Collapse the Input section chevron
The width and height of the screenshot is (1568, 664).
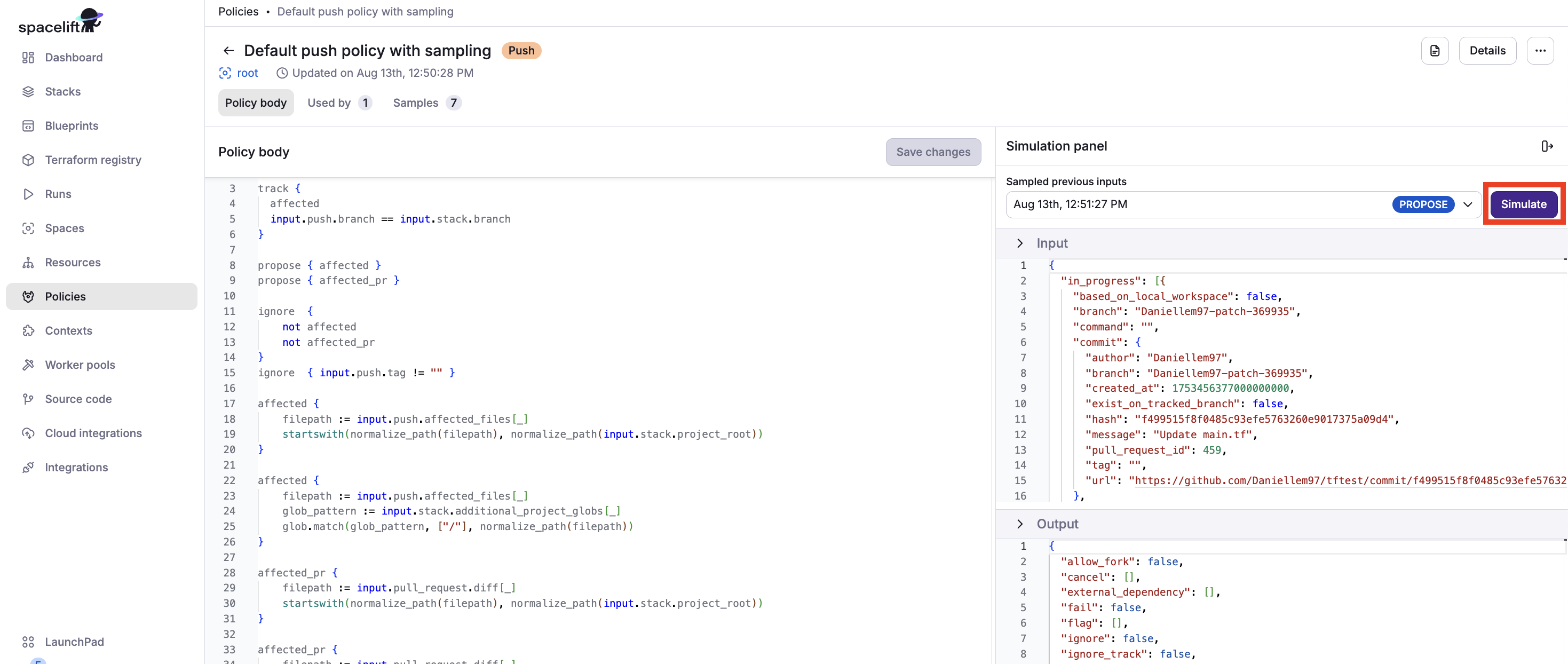tap(1020, 243)
